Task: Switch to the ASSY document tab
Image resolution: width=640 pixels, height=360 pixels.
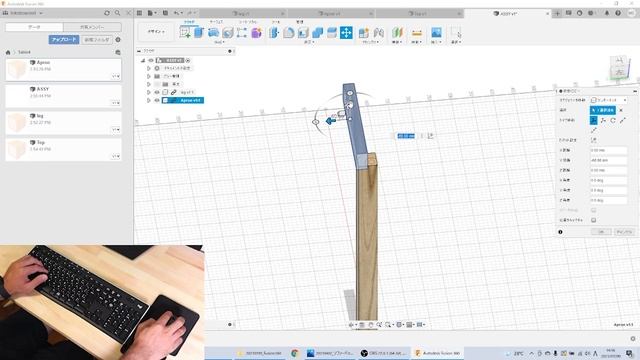Action: [x=506, y=13]
